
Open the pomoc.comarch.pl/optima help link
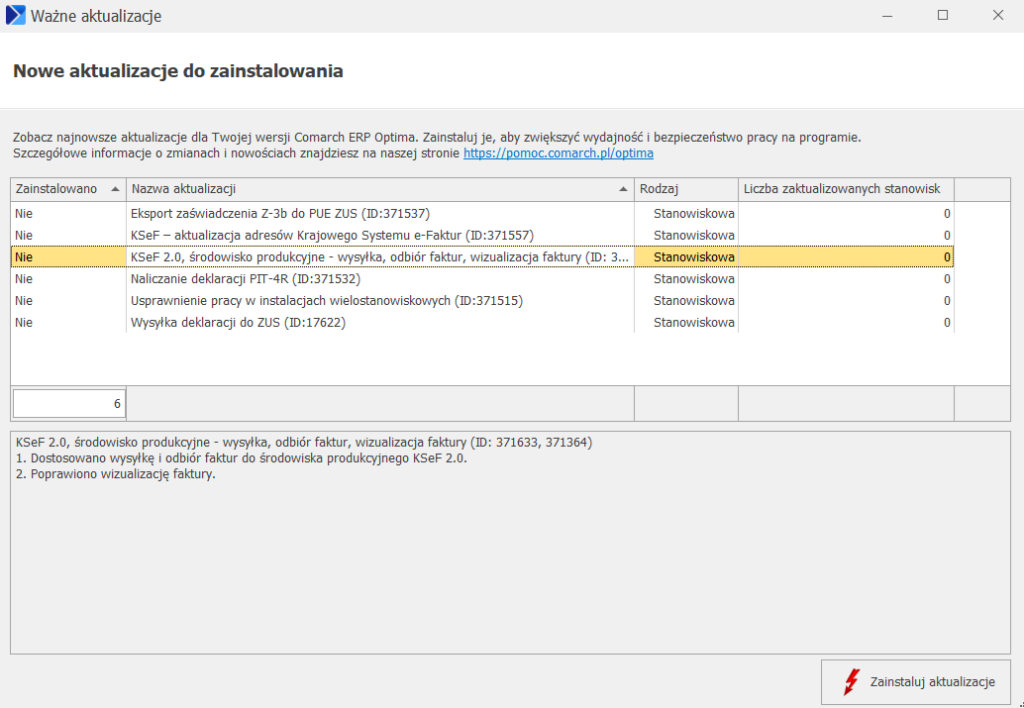coord(558,154)
